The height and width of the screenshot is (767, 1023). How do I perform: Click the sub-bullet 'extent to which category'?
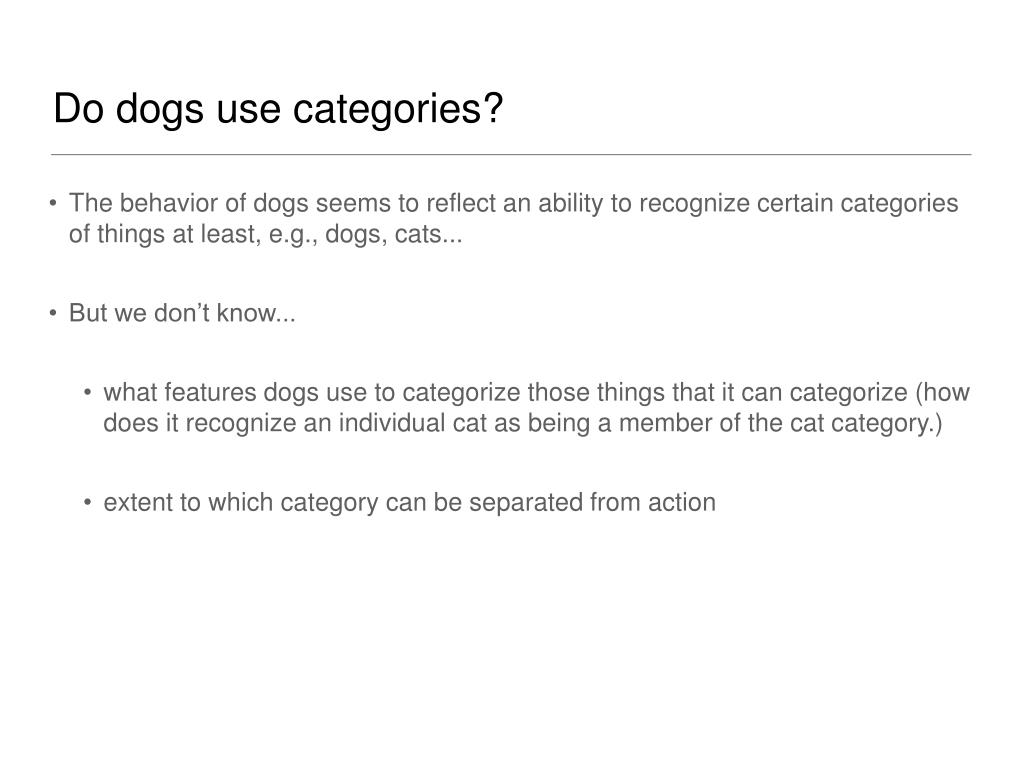(x=409, y=503)
